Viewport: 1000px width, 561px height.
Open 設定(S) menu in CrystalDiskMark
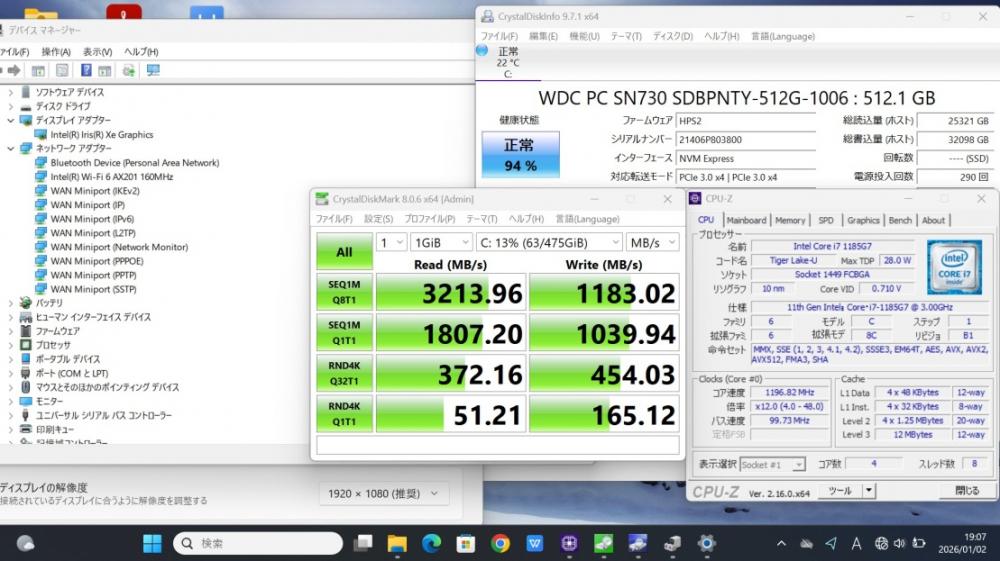378,219
